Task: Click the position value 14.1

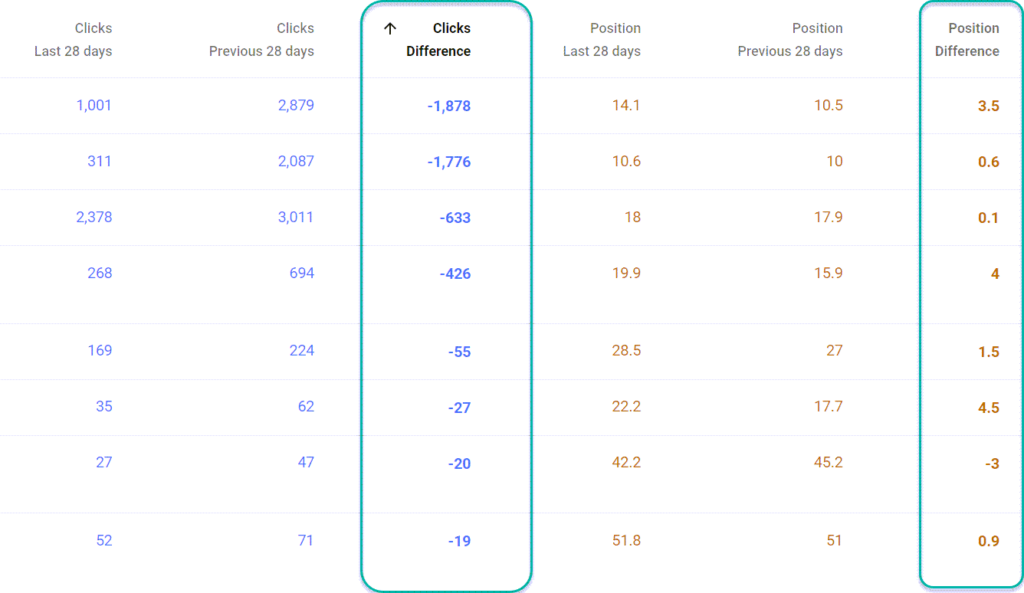Action: click(626, 105)
